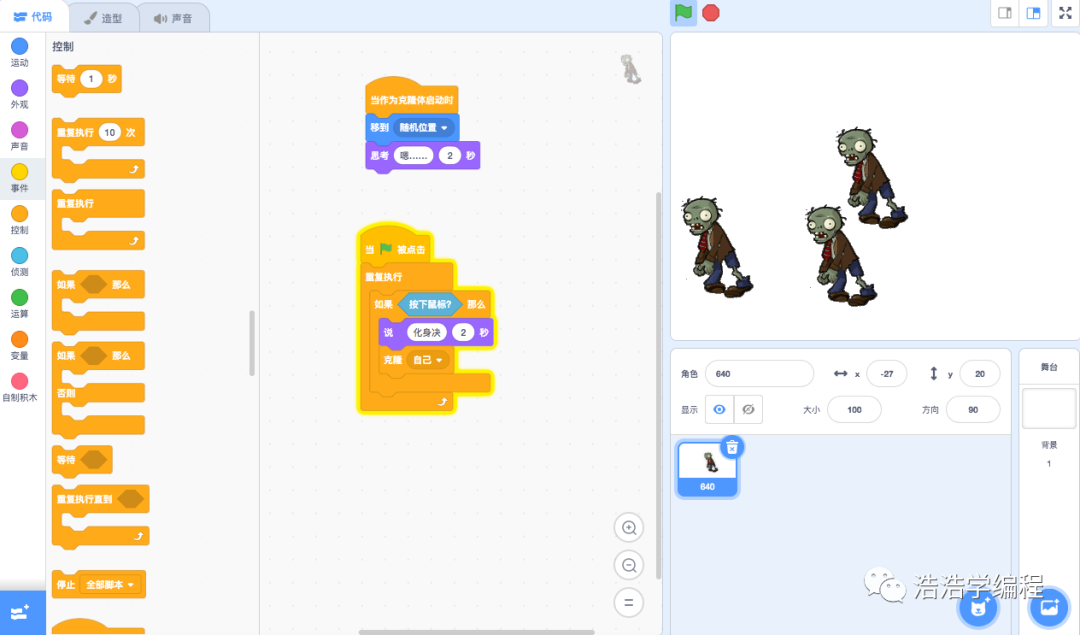Edit the 说 block seconds value 2
The width and height of the screenshot is (1080, 635).
463,333
